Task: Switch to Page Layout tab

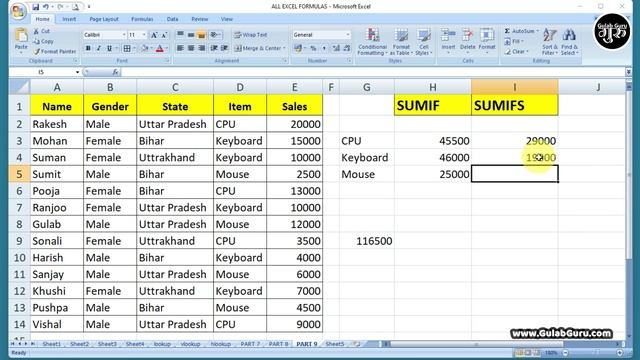Action: click(x=104, y=19)
